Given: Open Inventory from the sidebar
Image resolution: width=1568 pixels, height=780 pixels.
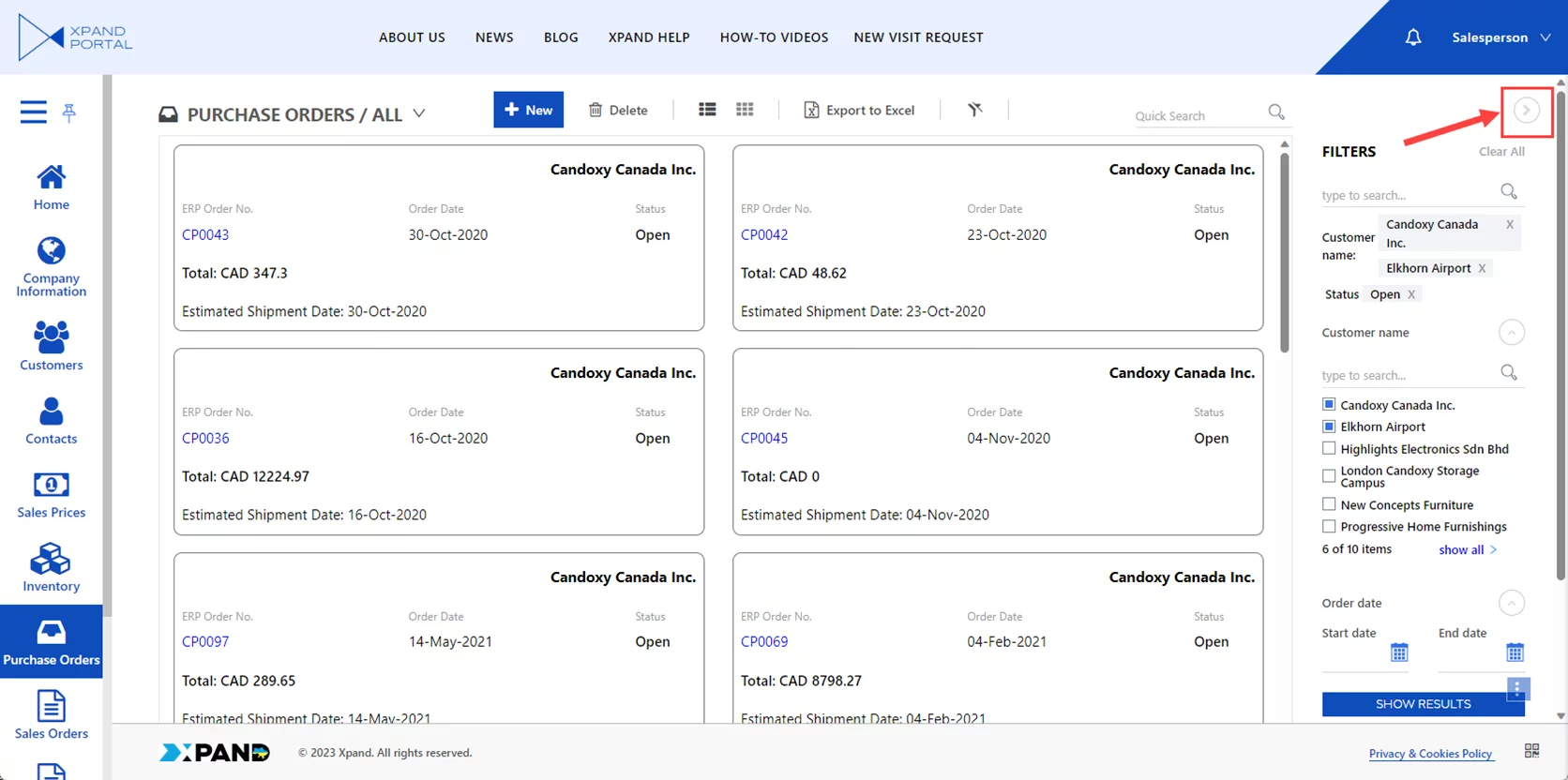Looking at the screenshot, I should point(51,568).
